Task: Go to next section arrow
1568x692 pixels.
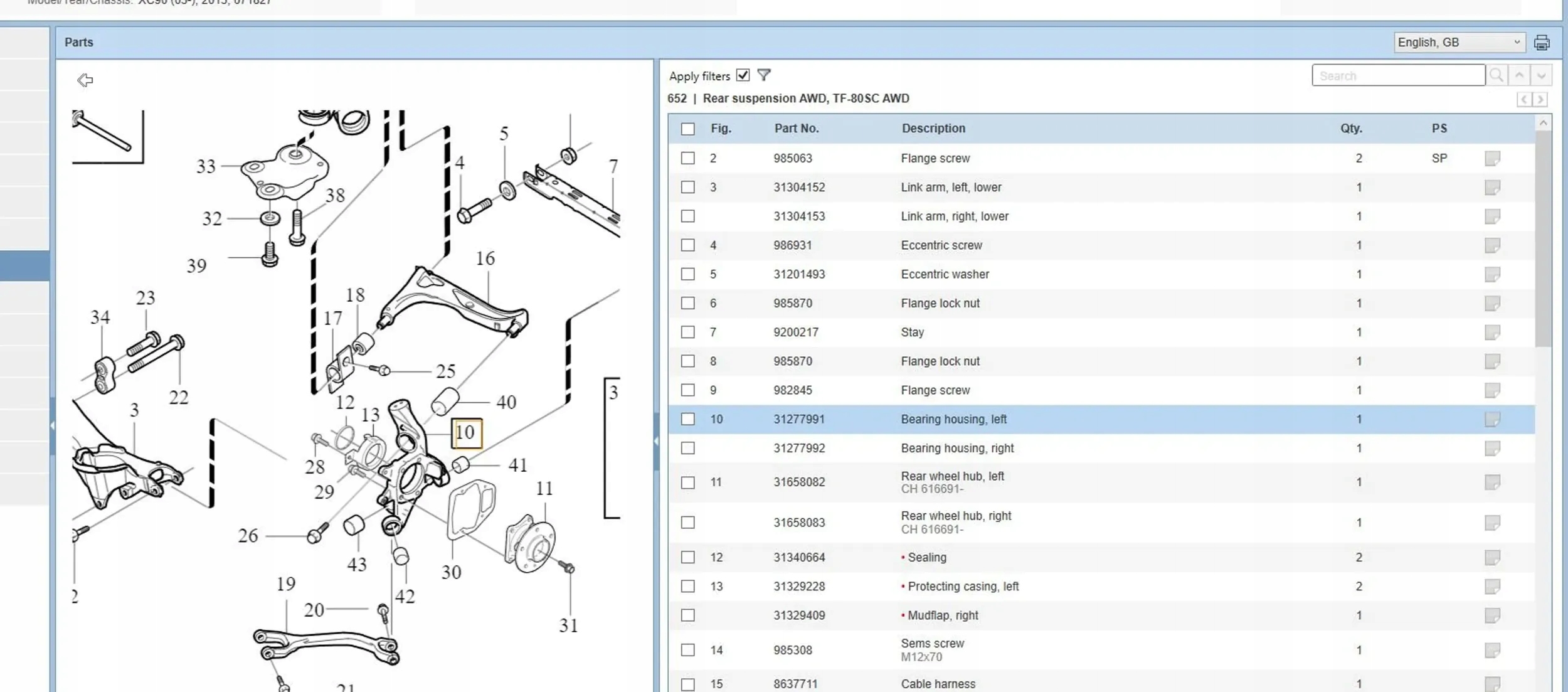Action: pyautogui.click(x=1540, y=99)
